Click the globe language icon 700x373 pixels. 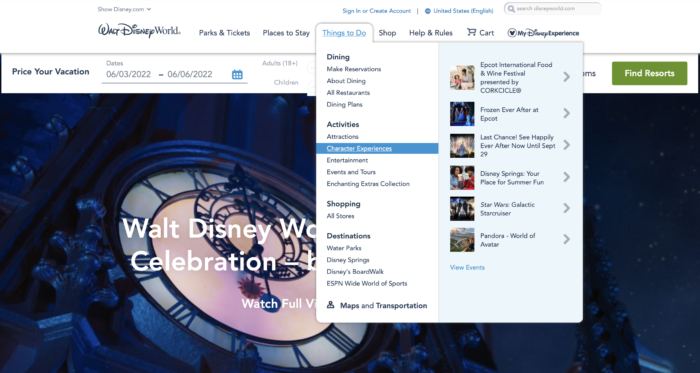428,11
